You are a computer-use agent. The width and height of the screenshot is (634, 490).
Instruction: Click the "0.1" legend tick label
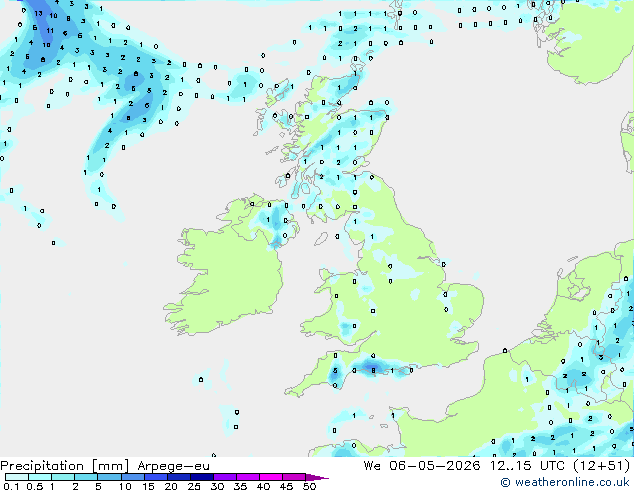[x=11, y=486]
